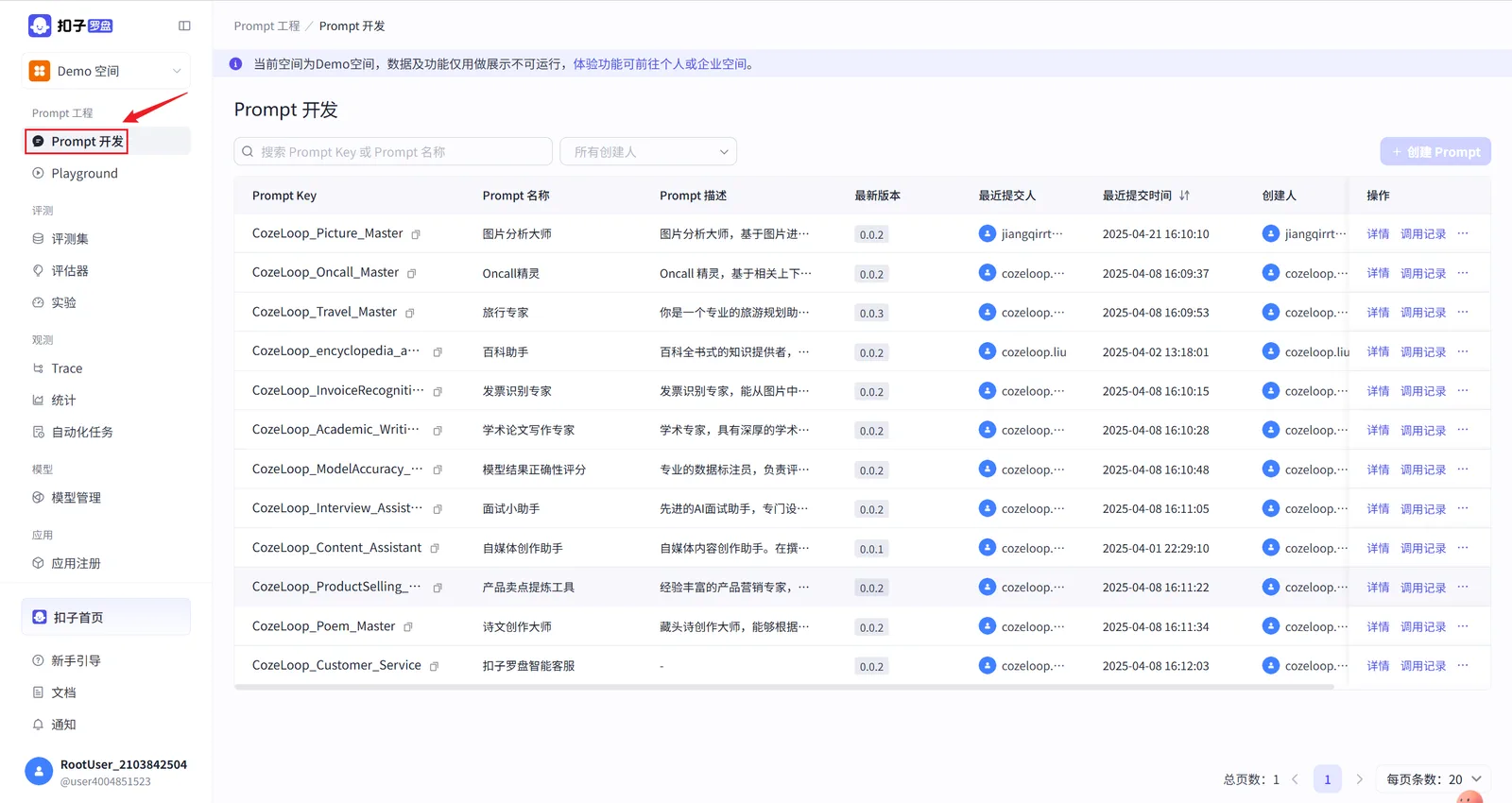Copy the CozeLoop_Academic_Writi prompt key
This screenshot has height=803, width=1512.
[438, 431]
